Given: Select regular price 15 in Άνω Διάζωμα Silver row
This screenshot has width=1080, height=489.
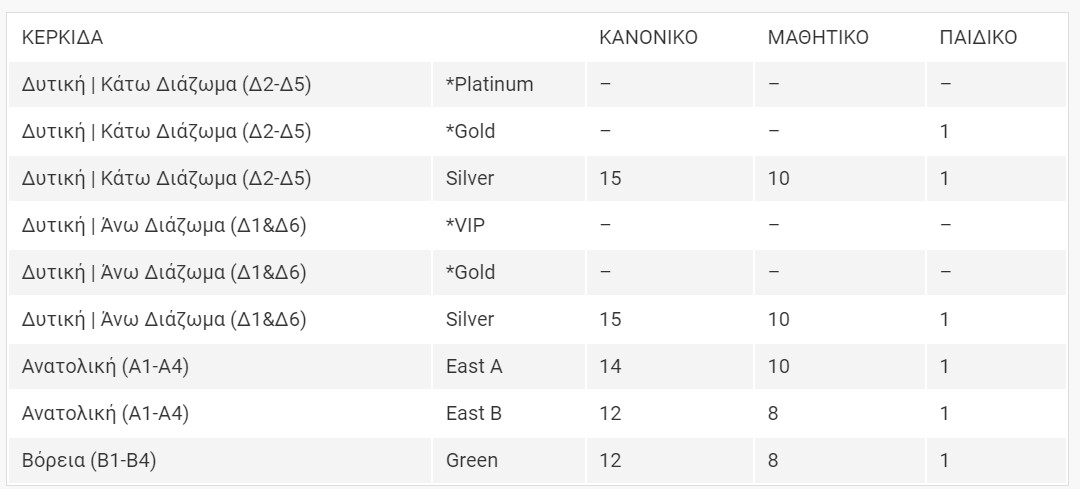Looking at the screenshot, I should pos(610,320).
